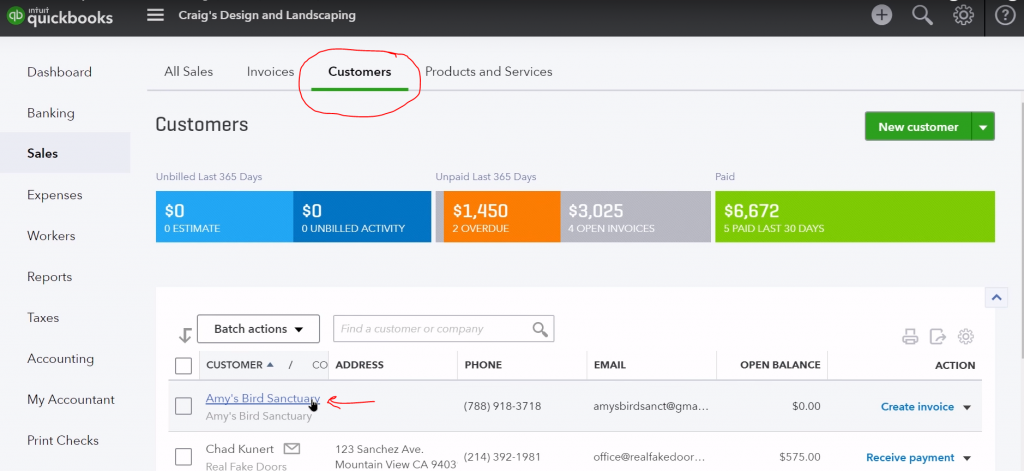The width and height of the screenshot is (1024, 471).
Task: Switch to the Invoices tab
Action: pos(270,72)
